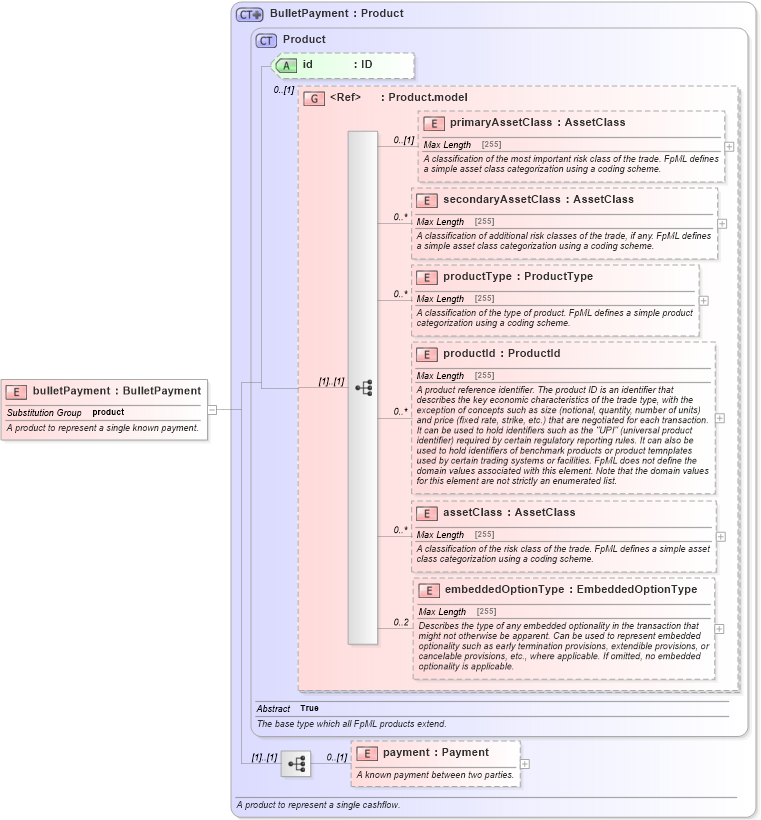761x820 pixels.
Task: Click the E icon of assetClass element
Action: pos(427,513)
